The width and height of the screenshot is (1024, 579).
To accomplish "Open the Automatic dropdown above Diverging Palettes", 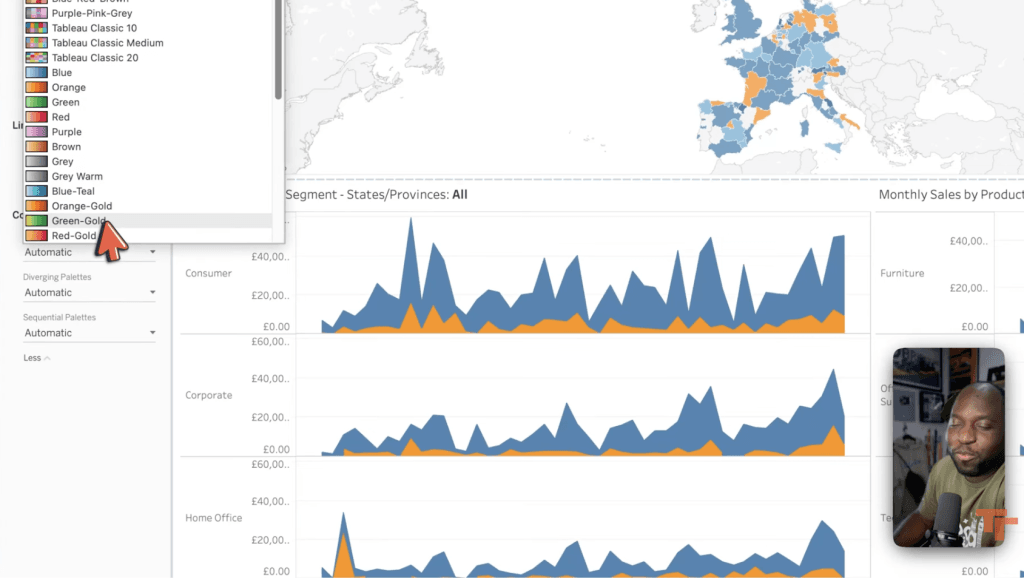I will click(90, 253).
